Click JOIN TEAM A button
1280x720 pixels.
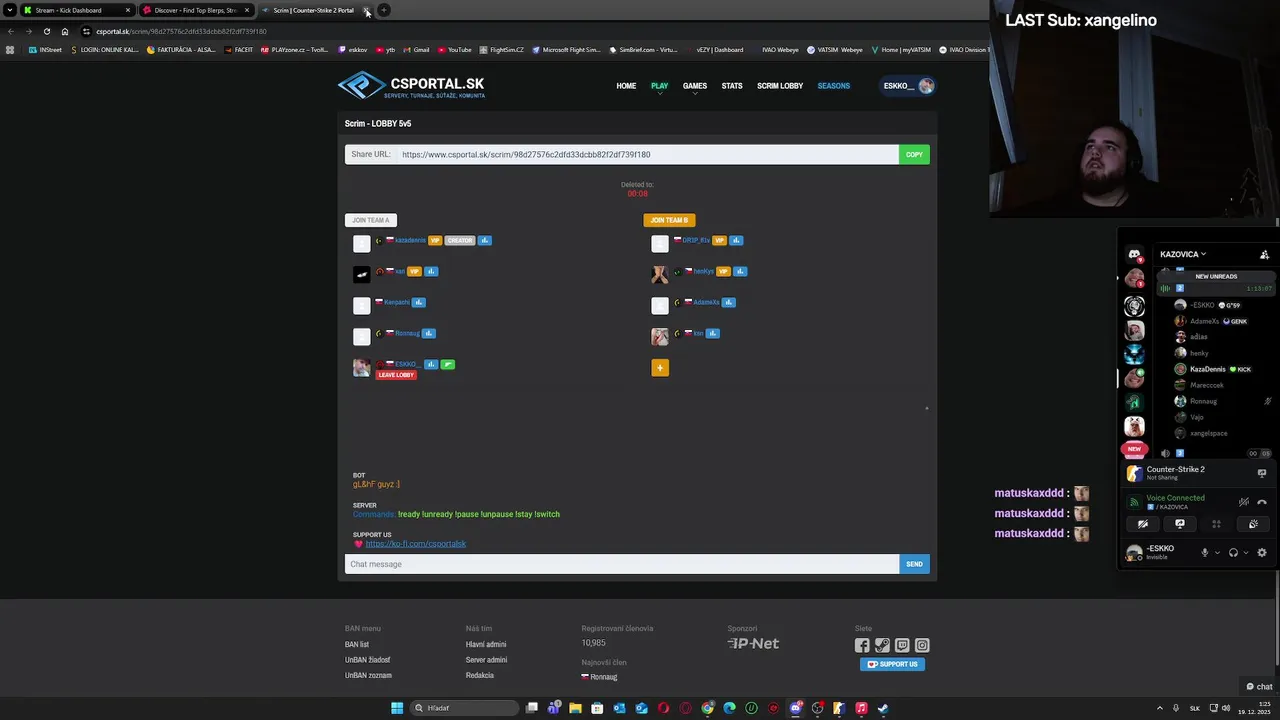[371, 220]
